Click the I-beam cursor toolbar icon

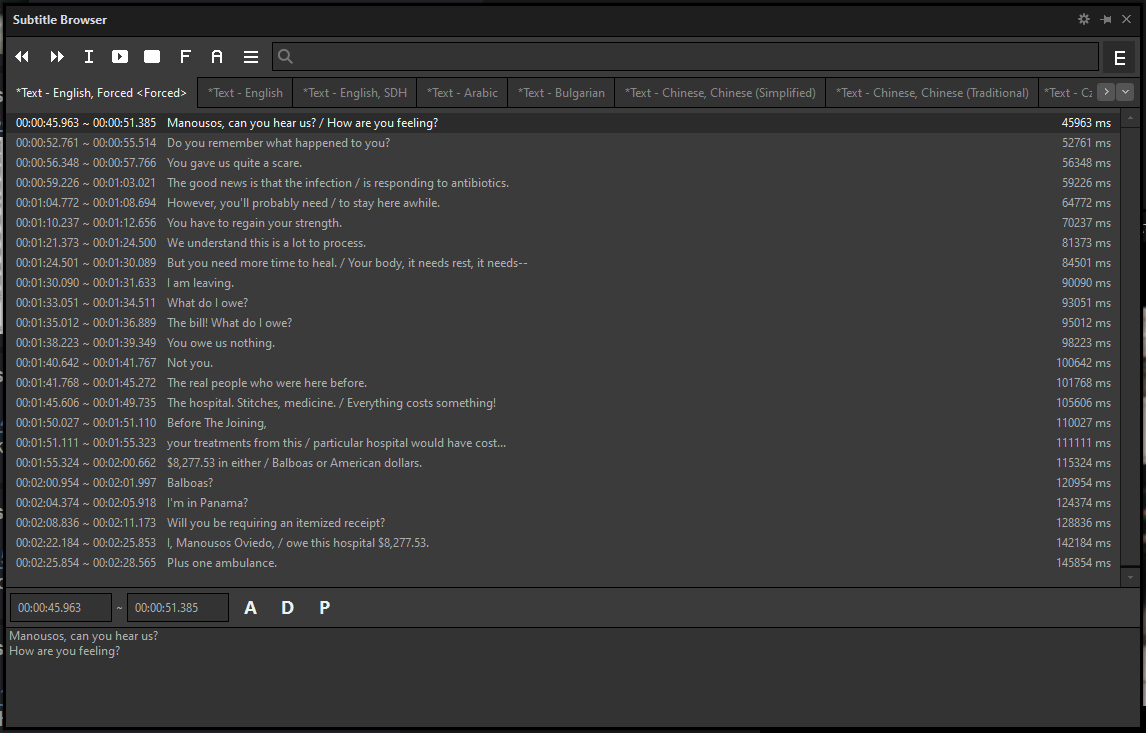pos(88,57)
